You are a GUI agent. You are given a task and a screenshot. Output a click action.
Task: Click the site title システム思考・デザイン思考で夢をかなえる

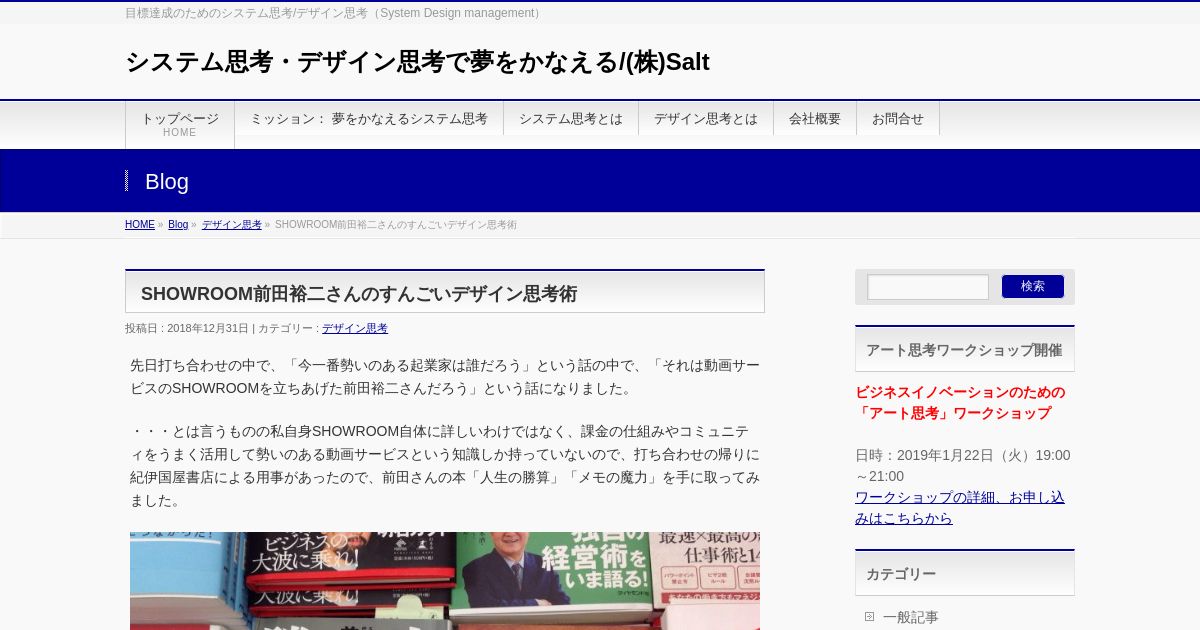point(417,62)
